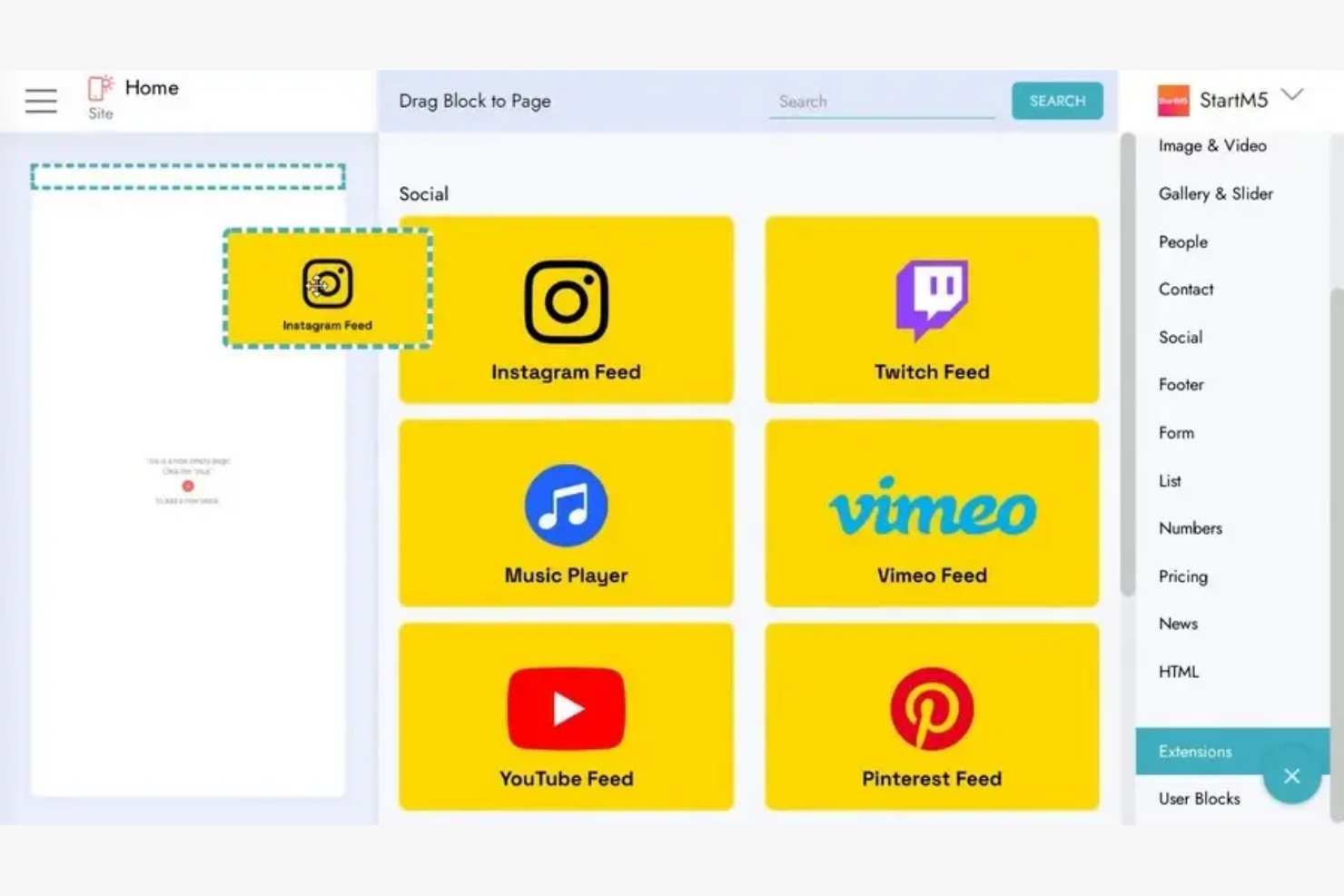The height and width of the screenshot is (896, 1344).
Task: Open Footer category
Action: [1181, 384]
